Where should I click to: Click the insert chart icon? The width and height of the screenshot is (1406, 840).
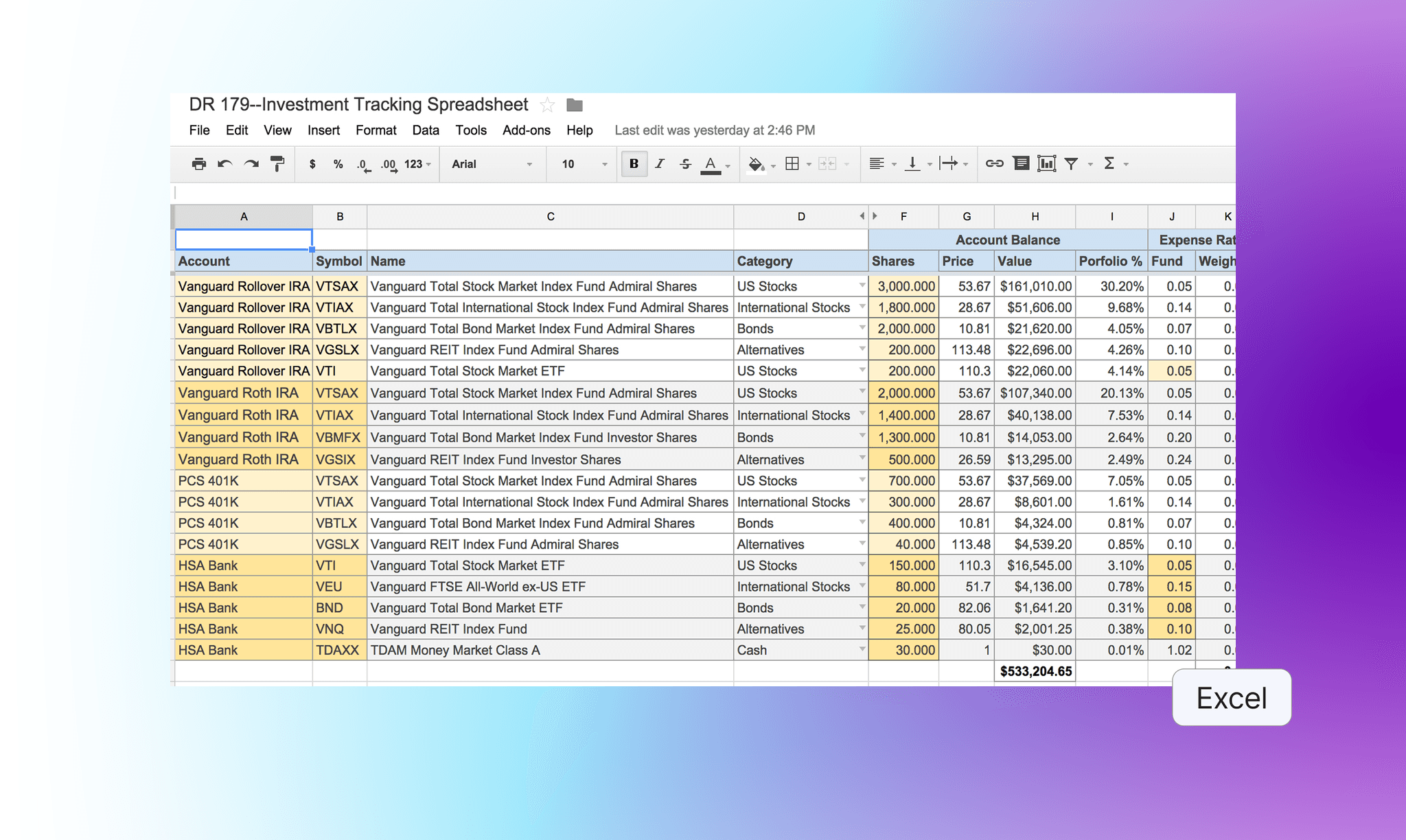click(x=1046, y=163)
